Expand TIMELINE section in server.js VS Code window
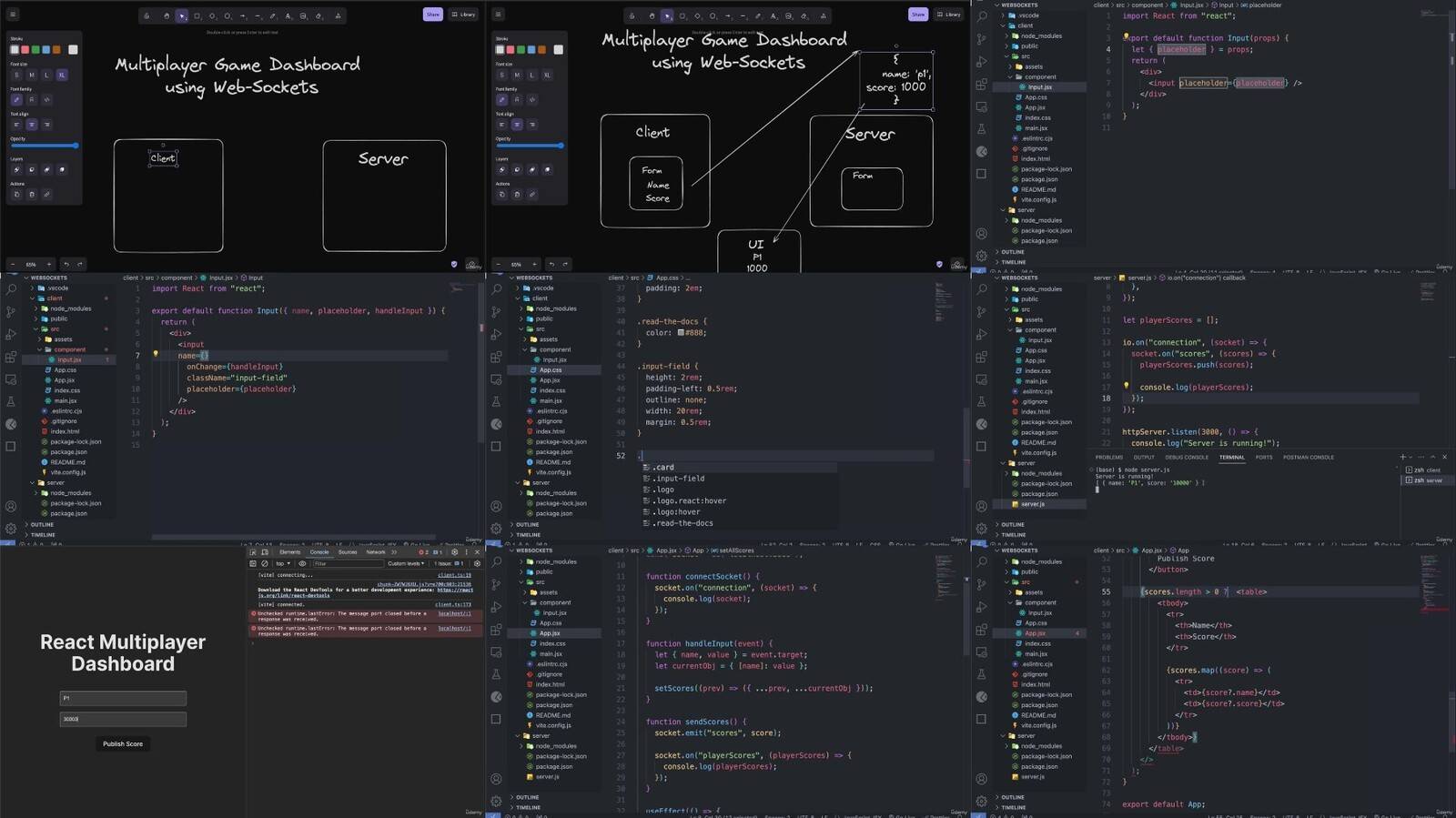The width and height of the screenshot is (1456, 818). point(1013,535)
